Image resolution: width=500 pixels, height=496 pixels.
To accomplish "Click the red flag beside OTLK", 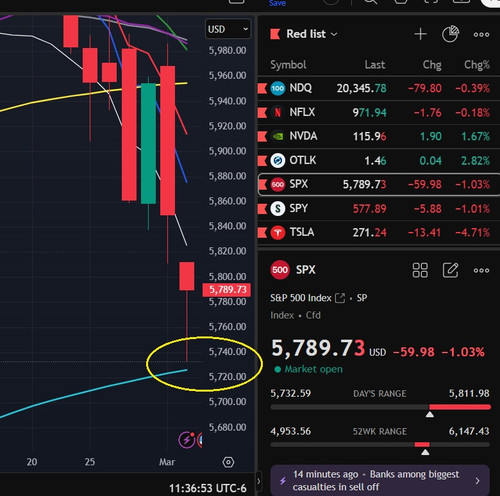I will pyautogui.click(x=262, y=160).
